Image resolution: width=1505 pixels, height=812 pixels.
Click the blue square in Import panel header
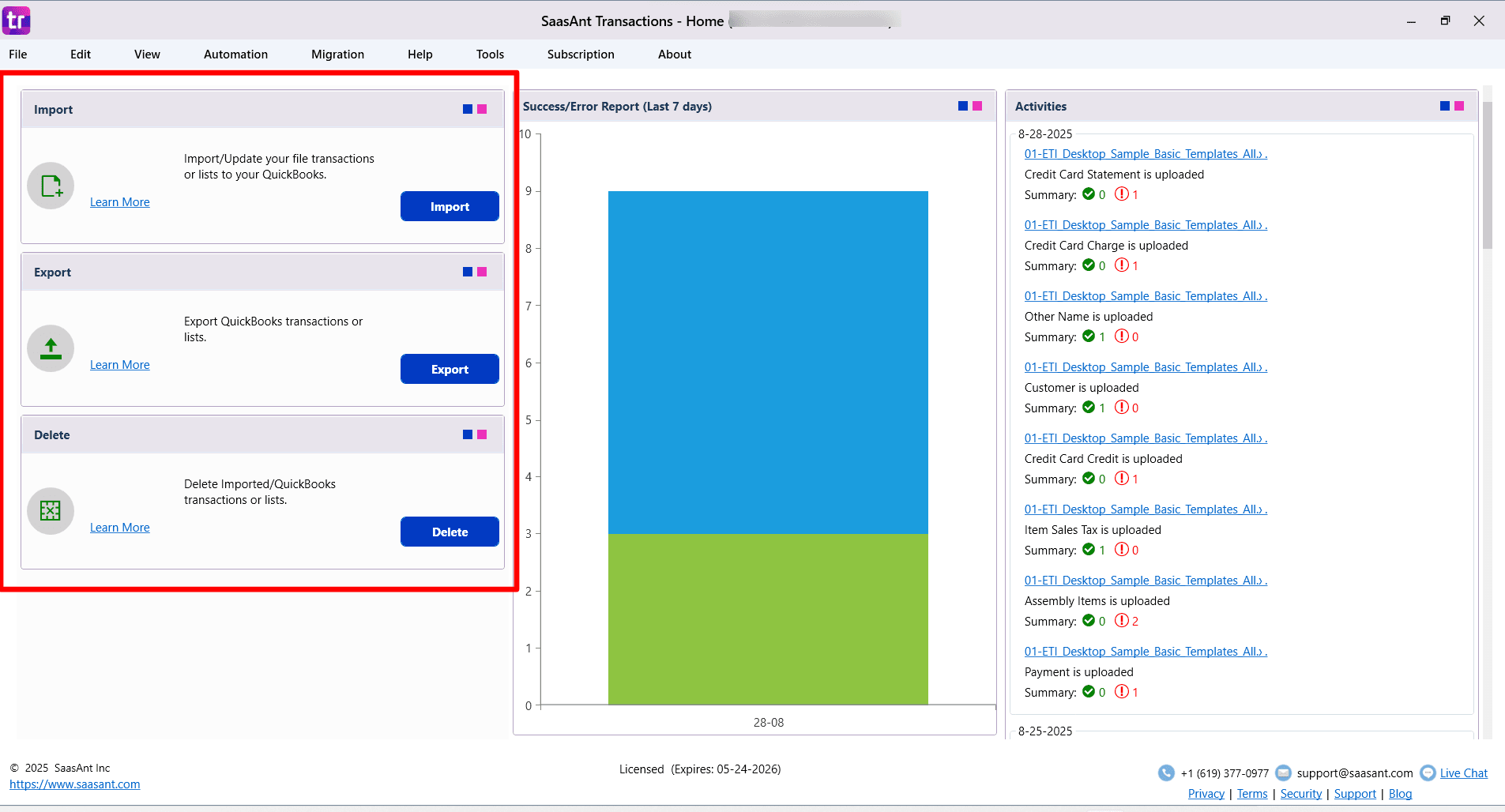[x=468, y=109]
